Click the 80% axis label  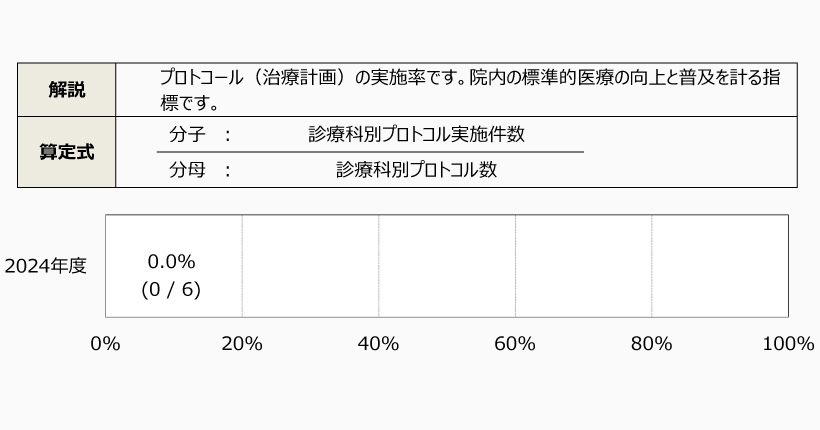click(x=652, y=344)
